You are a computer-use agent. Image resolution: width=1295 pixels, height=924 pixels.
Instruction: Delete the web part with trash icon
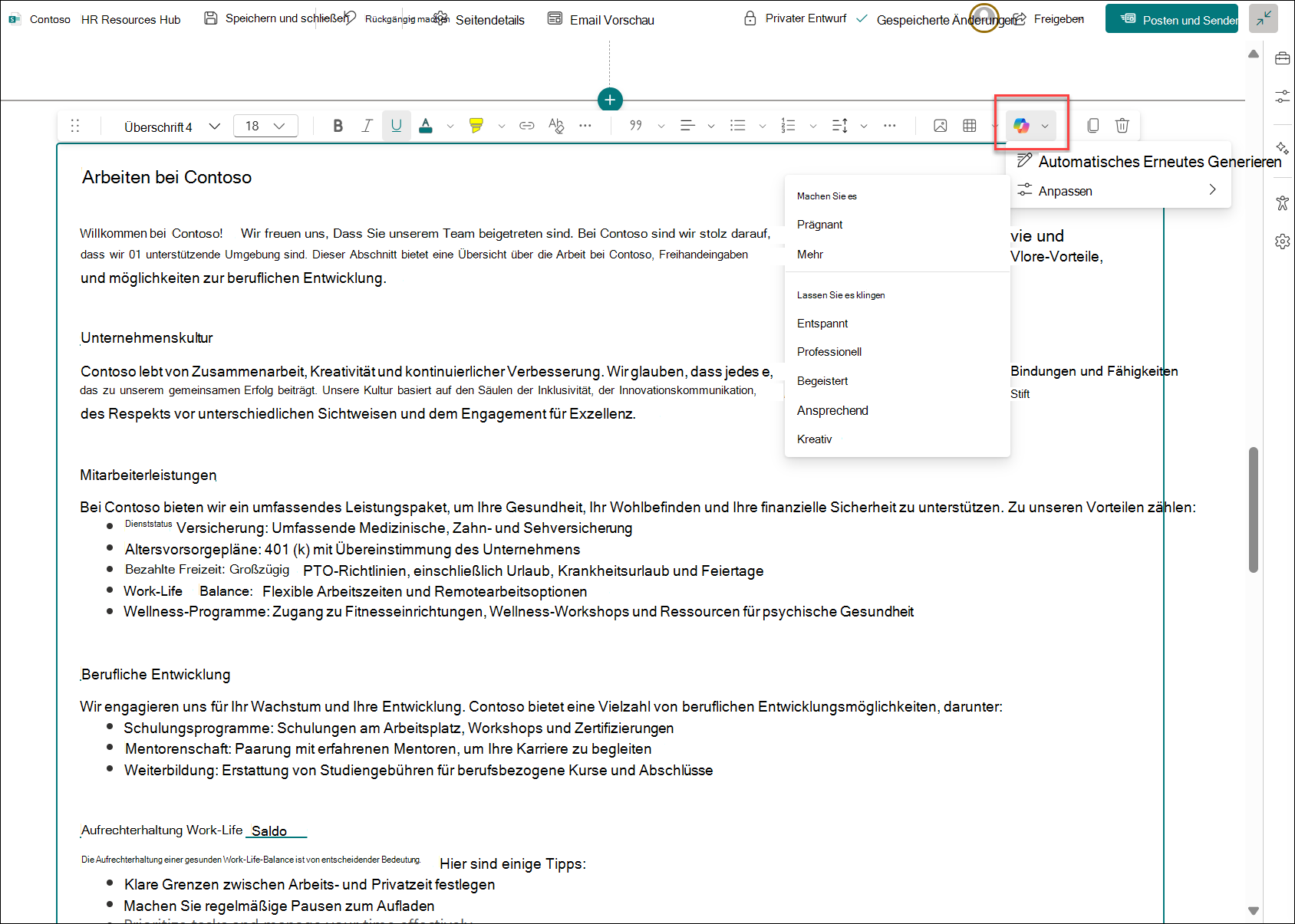pos(1122,126)
